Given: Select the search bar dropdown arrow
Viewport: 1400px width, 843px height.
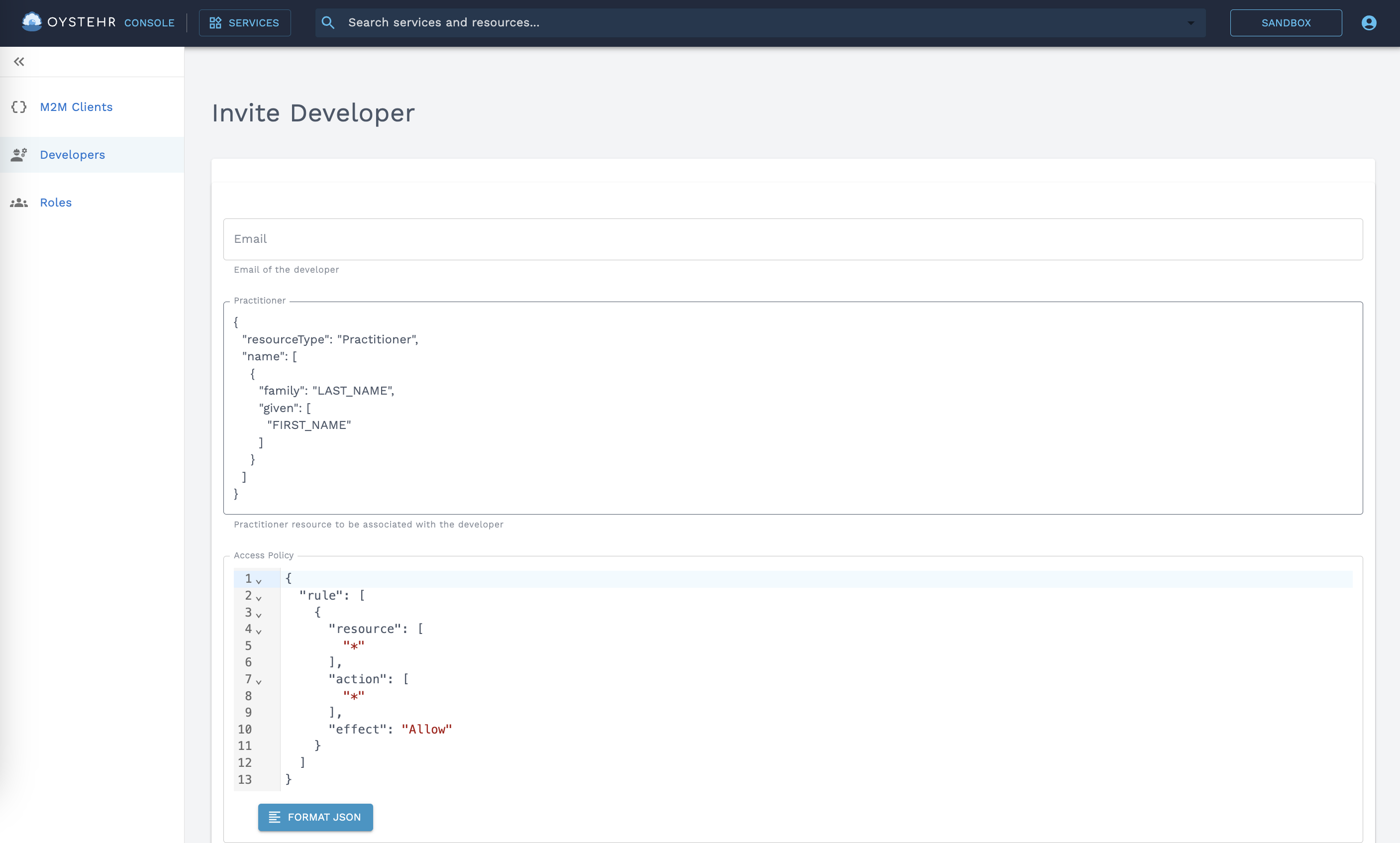Looking at the screenshot, I should [1191, 23].
